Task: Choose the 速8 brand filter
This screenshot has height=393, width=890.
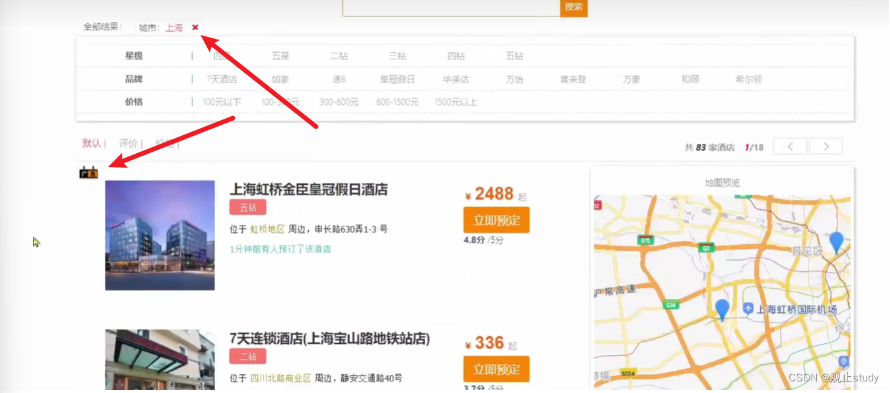Action: pyautogui.click(x=338, y=80)
